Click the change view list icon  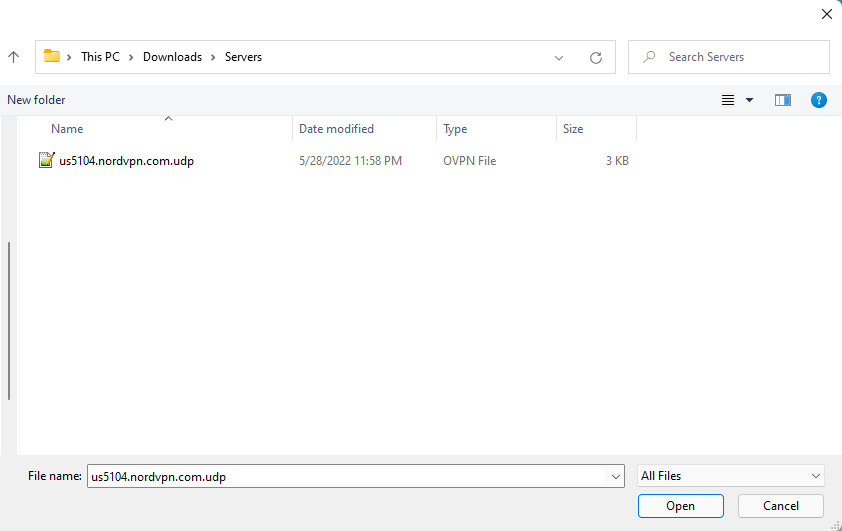click(728, 100)
